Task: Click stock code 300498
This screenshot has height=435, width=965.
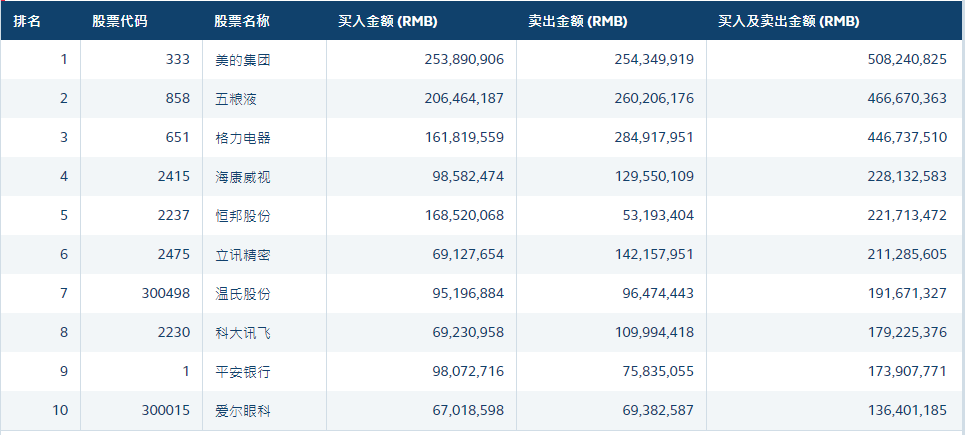Action: click(166, 293)
